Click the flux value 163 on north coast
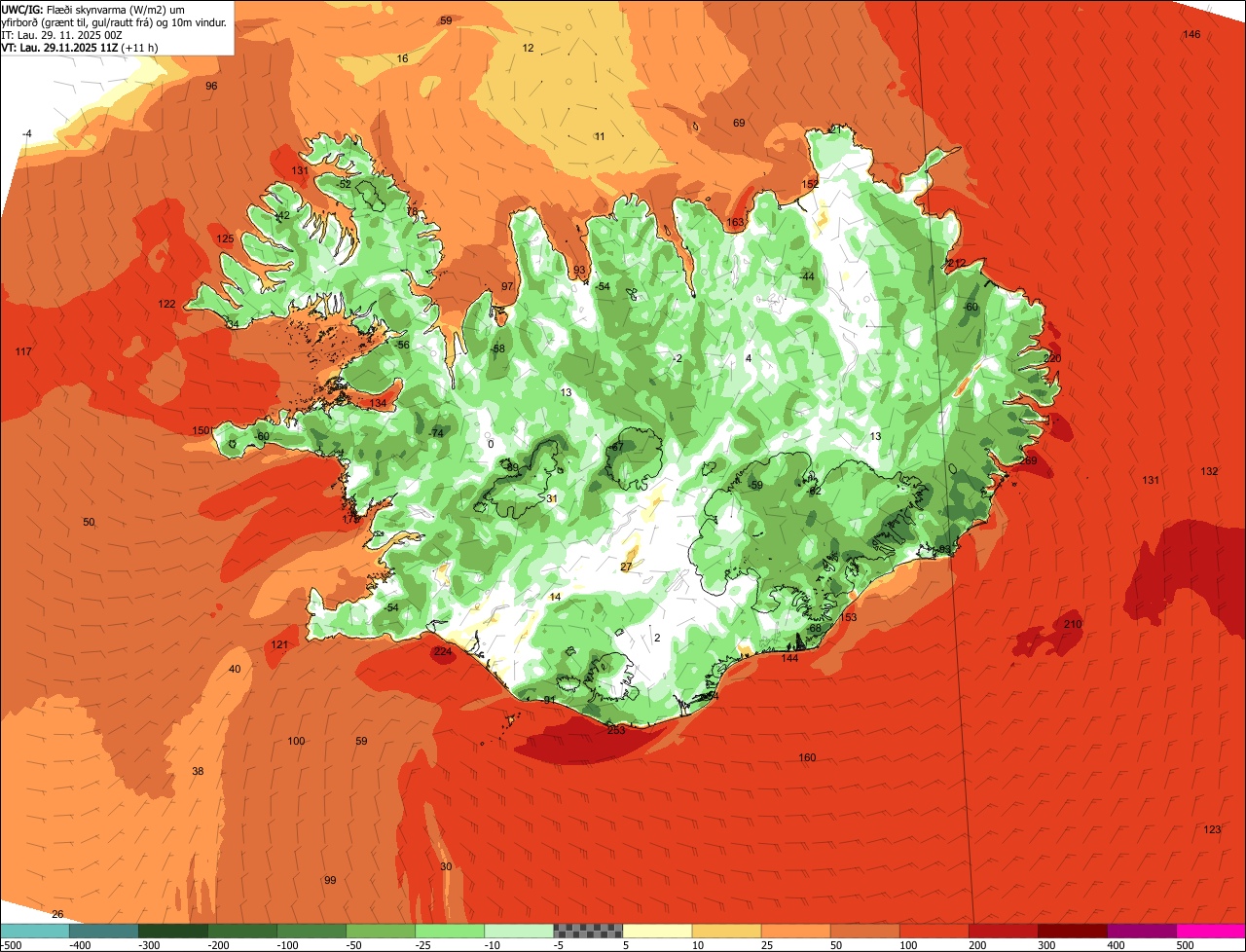This screenshot has width=1246, height=952. coord(735,223)
